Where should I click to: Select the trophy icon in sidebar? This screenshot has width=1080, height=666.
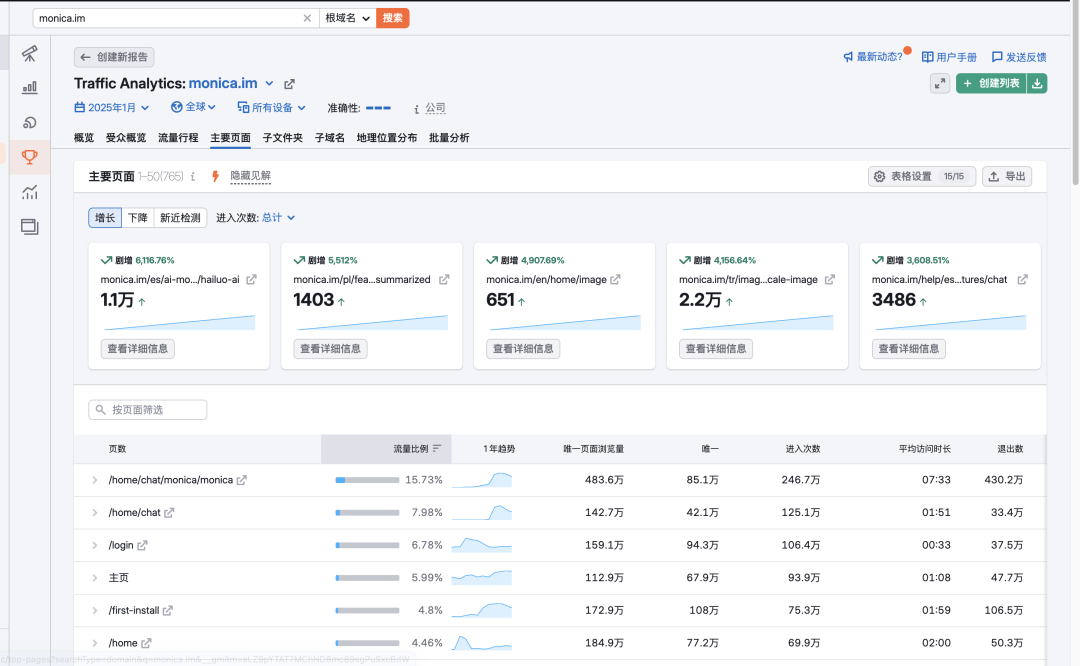point(30,156)
